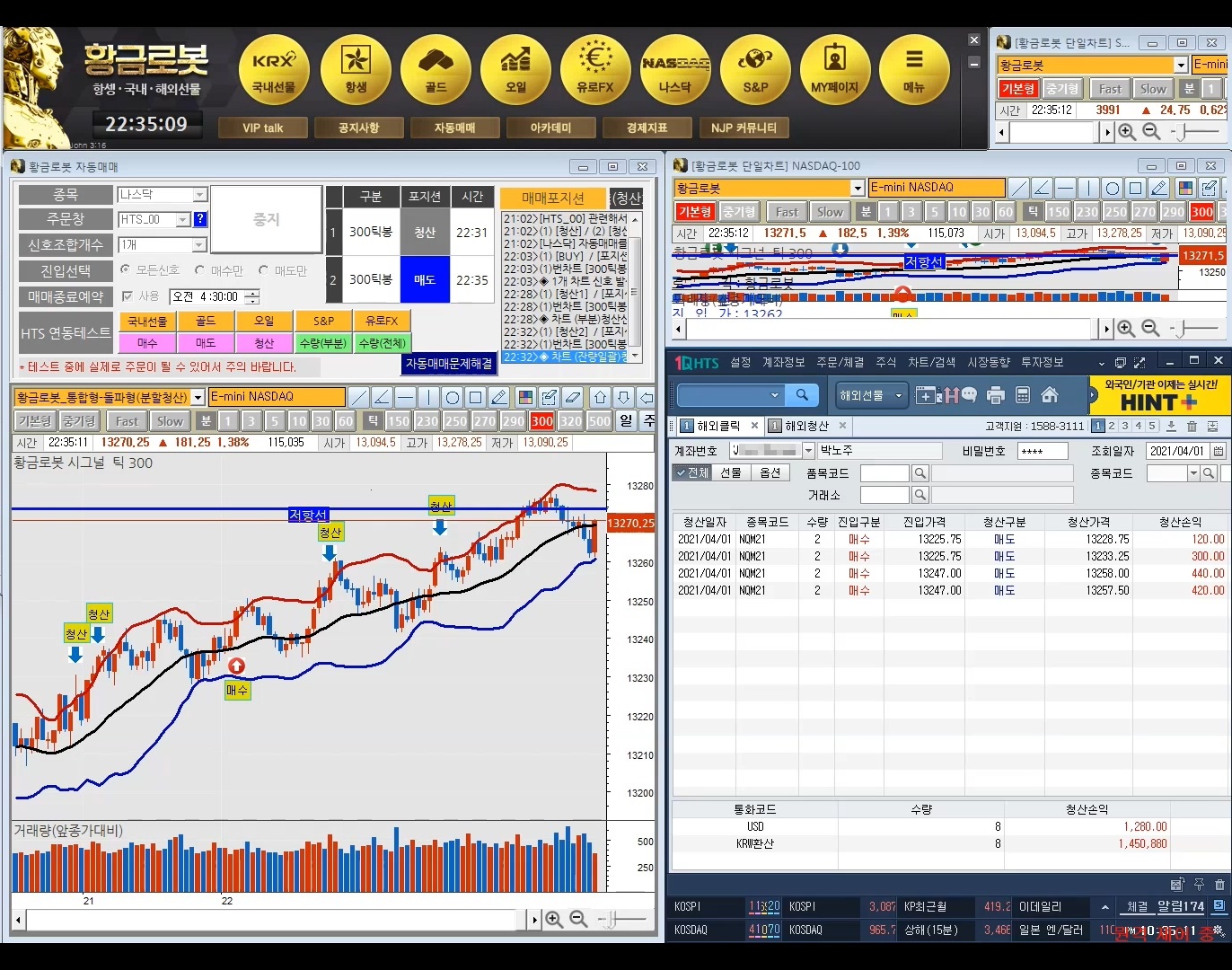This screenshot has height=970, width=1232.
Task: Expand the 종목 나스닥 dropdown
Action: pos(200,194)
